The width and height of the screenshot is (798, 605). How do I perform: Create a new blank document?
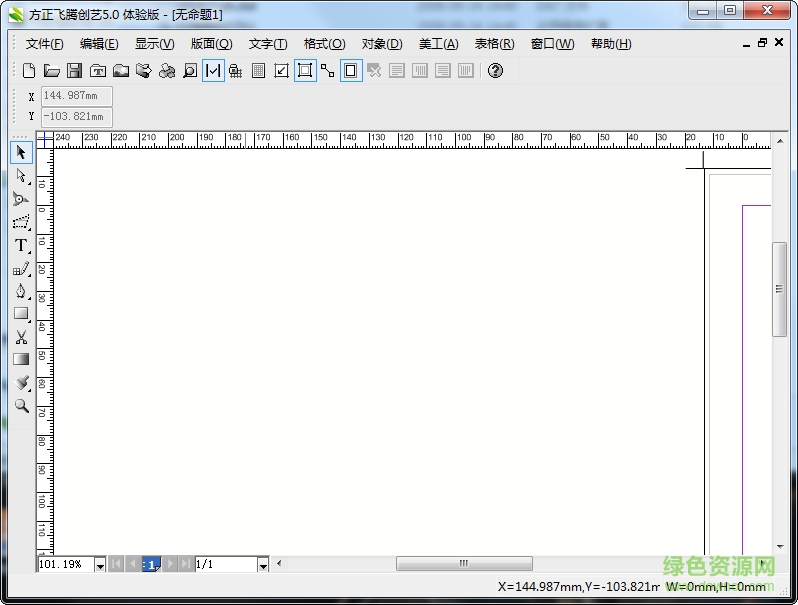coord(29,71)
